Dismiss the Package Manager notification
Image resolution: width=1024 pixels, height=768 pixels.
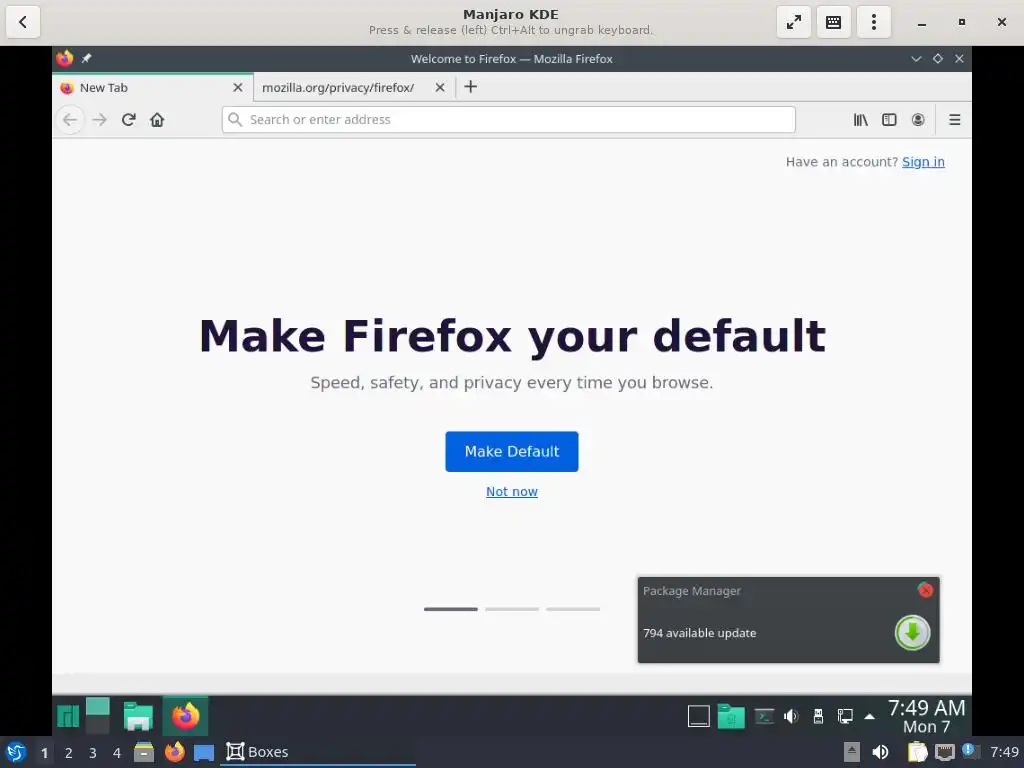(925, 590)
